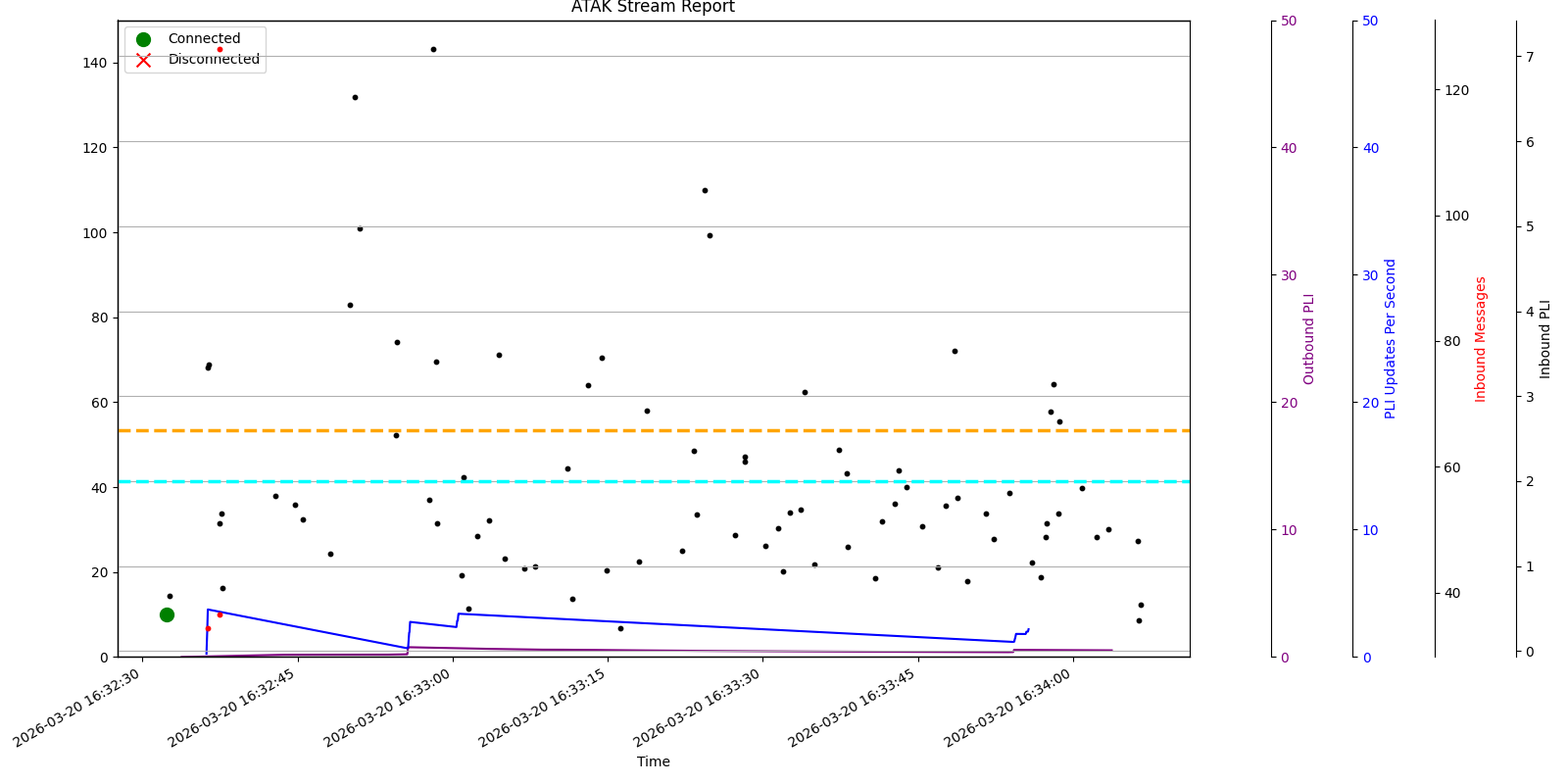Click the "Connected" legend text label
Image resolution: width=1568 pixels, height=784 pixels.
click(x=204, y=39)
